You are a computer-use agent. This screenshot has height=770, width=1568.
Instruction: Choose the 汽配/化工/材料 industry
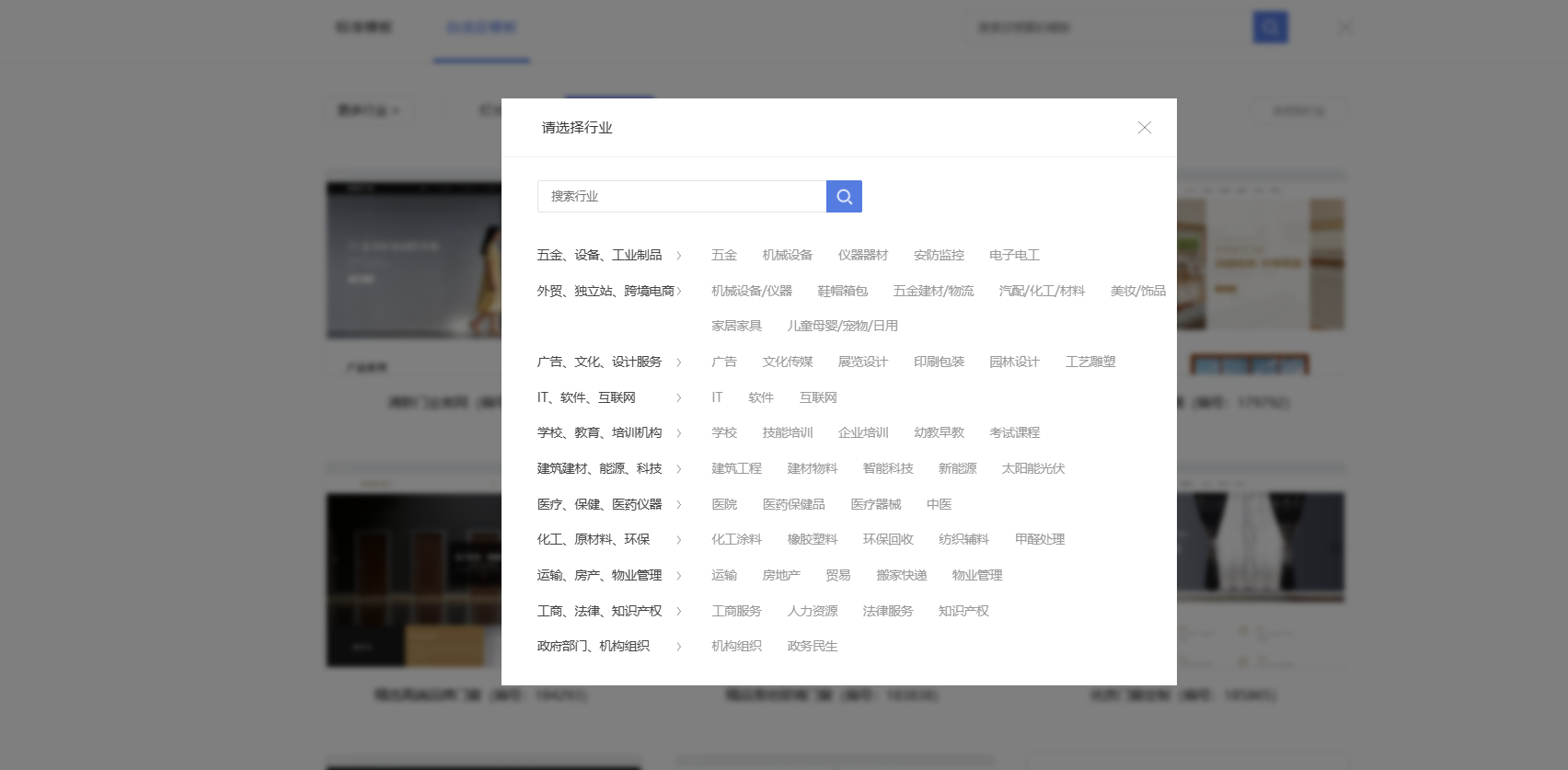coord(1042,291)
